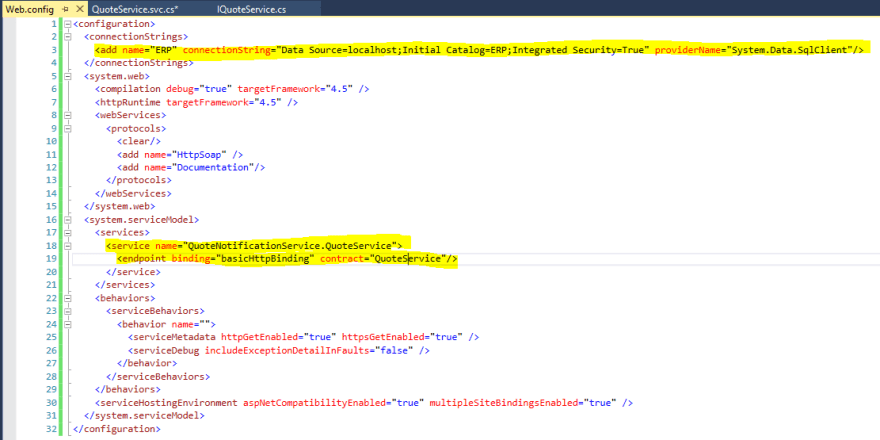Viewport: 880px width, 440px height.
Task: Collapse the behavior element on line 24
Action: (x=68, y=324)
